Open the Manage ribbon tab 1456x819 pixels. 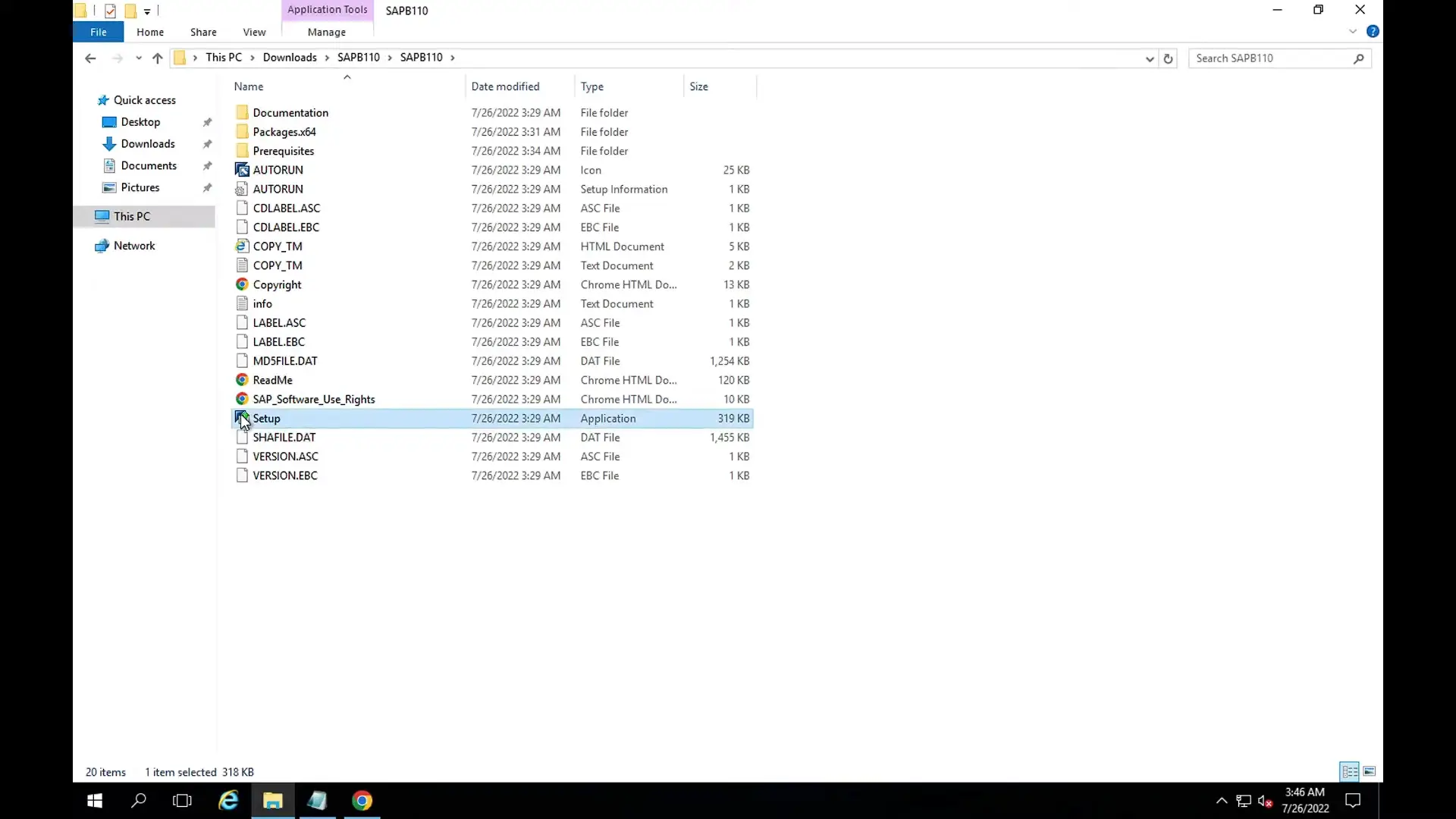[327, 32]
